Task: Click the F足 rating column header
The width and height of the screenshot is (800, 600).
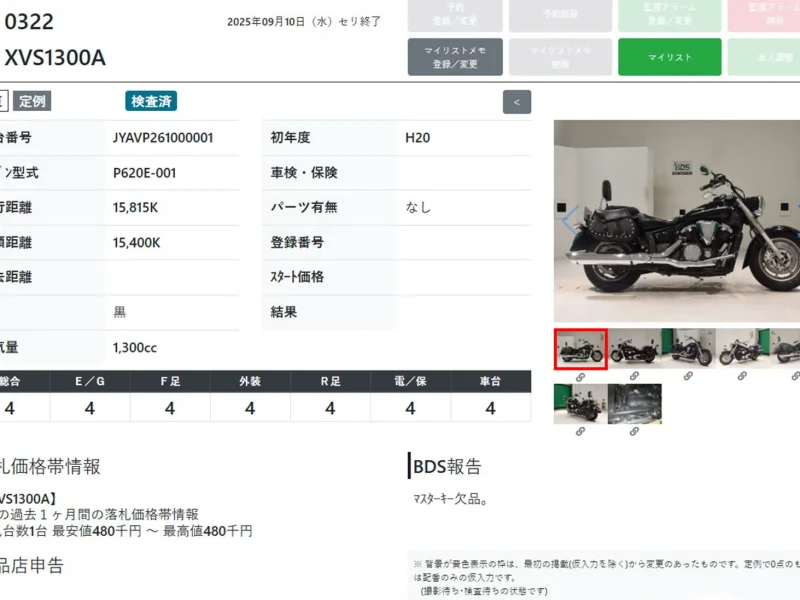Action: coord(170,382)
